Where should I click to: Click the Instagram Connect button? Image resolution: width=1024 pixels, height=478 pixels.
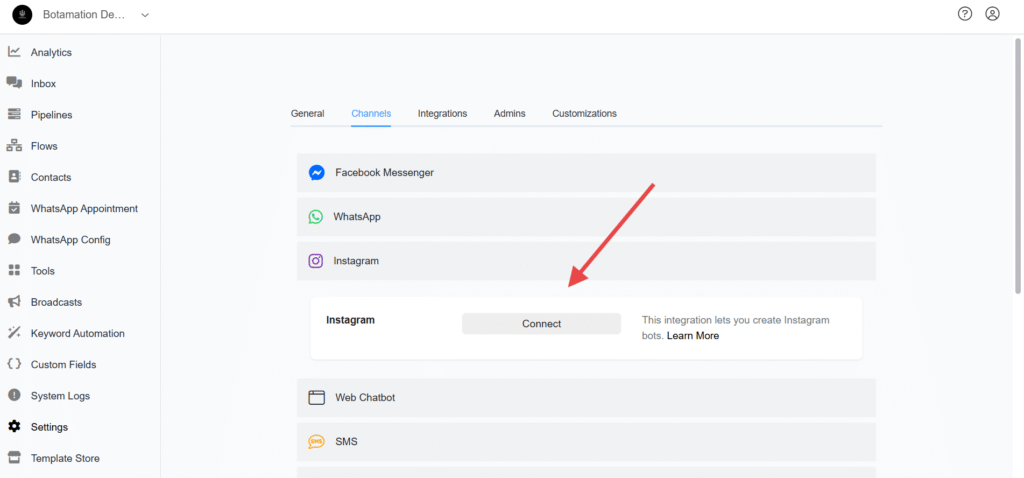(541, 323)
